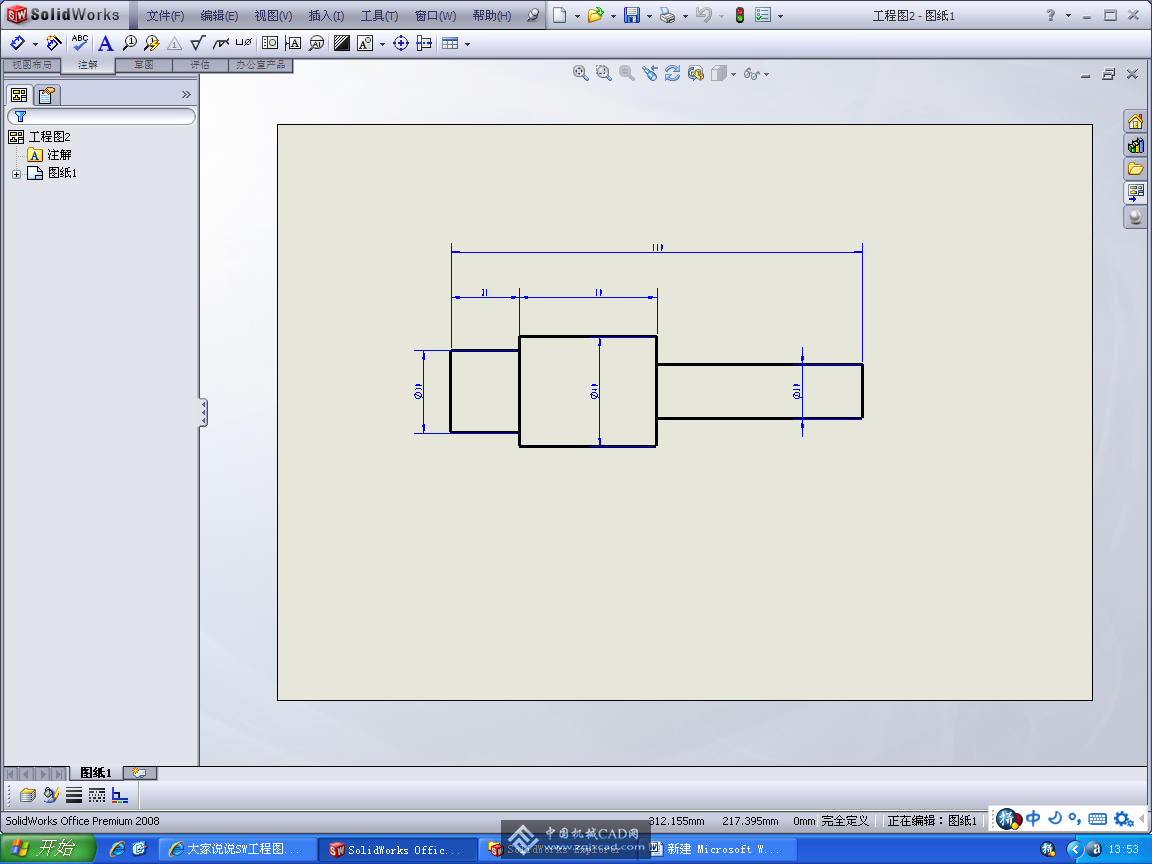Switch to the 办公室产品 tab
The image size is (1152, 864).
pos(261,65)
